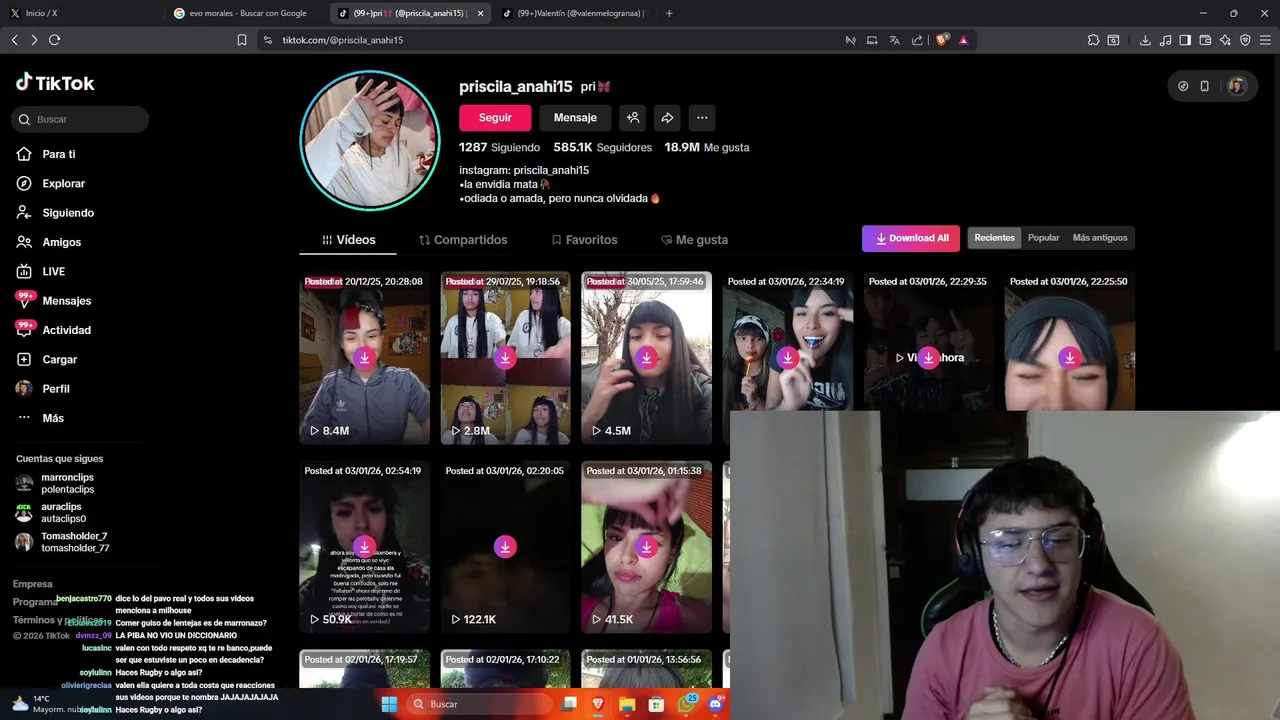1280x720 pixels.
Task: Sort videos by Popular
Action: (x=1043, y=238)
